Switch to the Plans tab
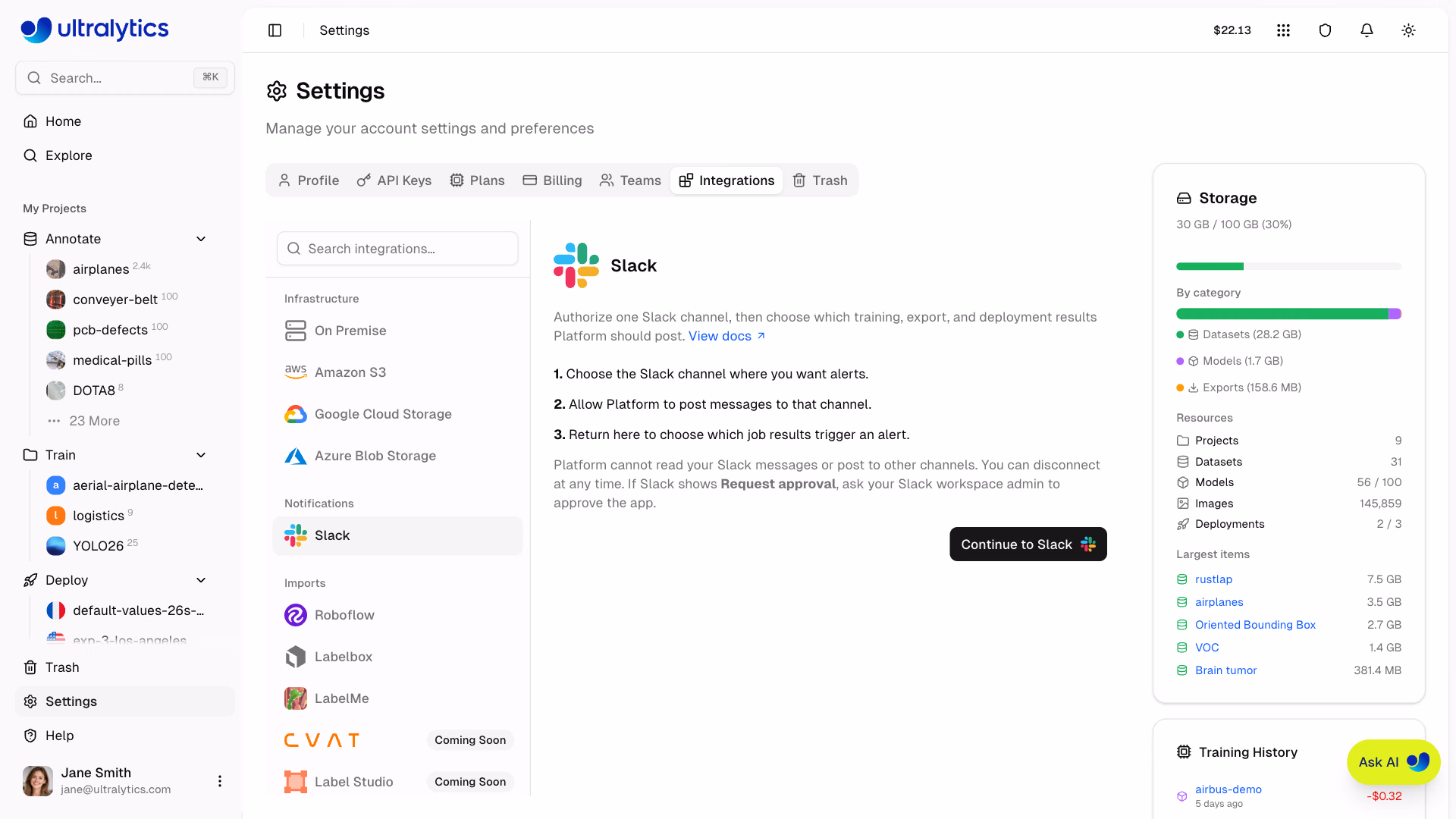 pos(477,180)
